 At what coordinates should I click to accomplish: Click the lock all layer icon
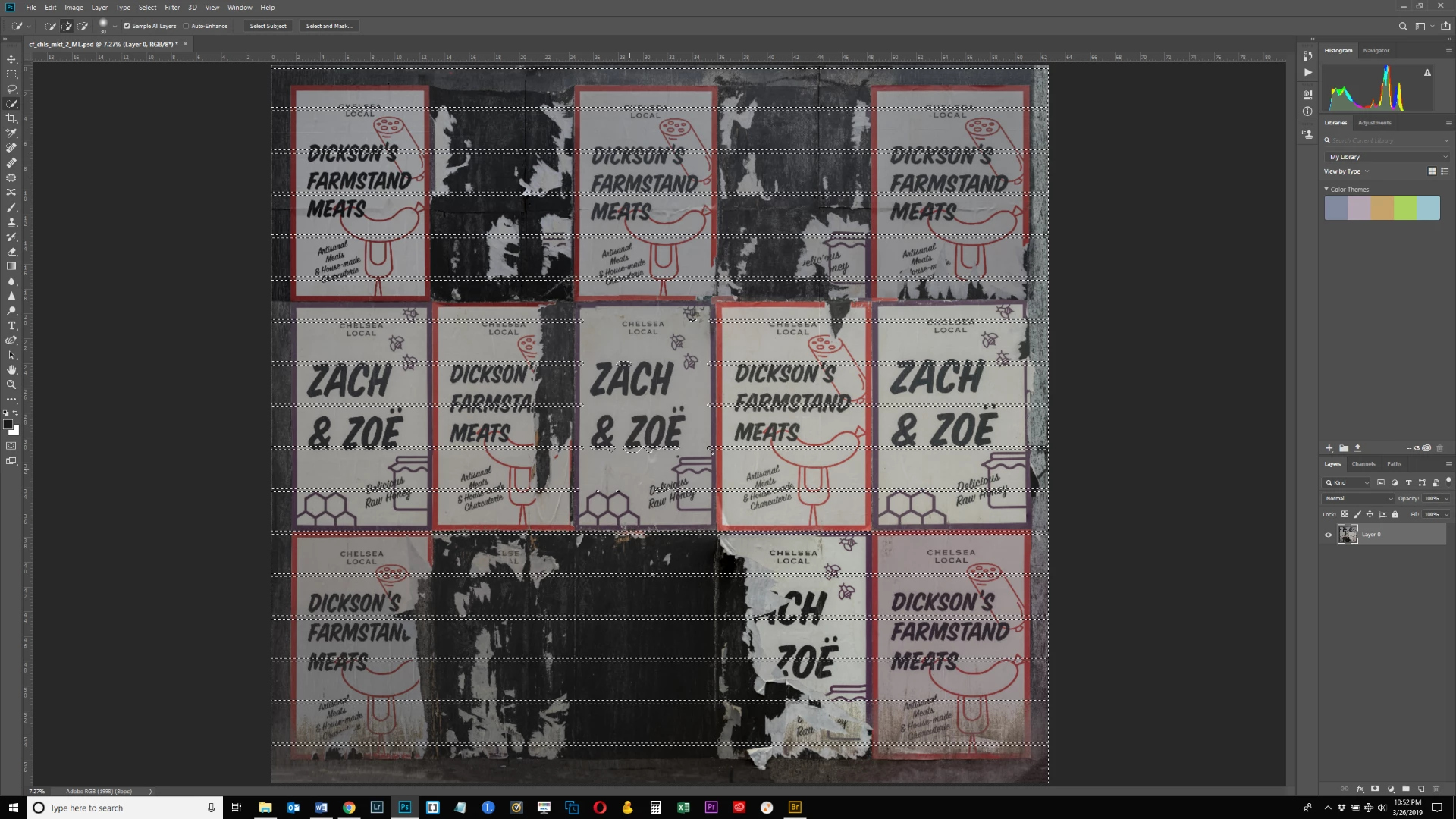click(1395, 514)
